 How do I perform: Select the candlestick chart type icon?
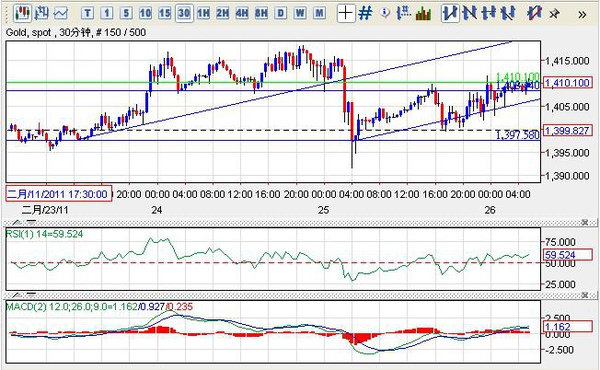tap(22, 13)
